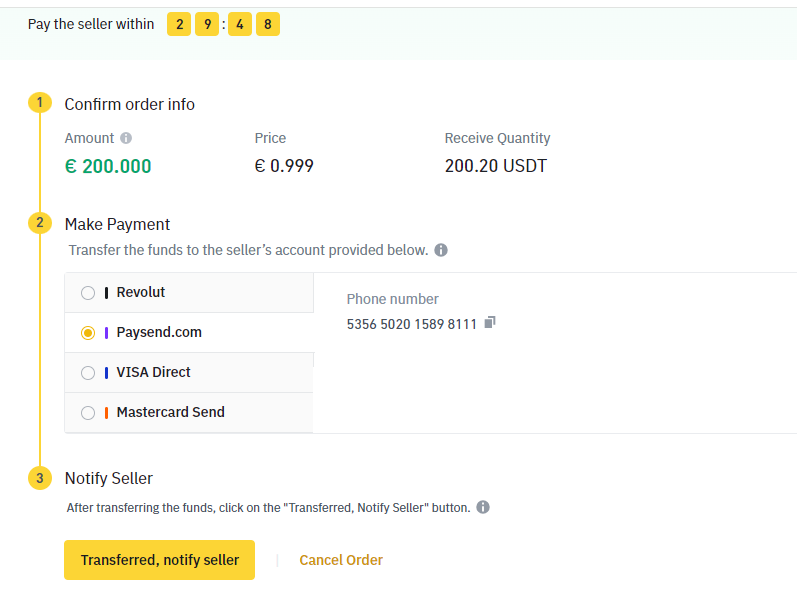This screenshot has width=797, height=597.
Task: Click Transferred, notify seller button
Action: point(159,560)
